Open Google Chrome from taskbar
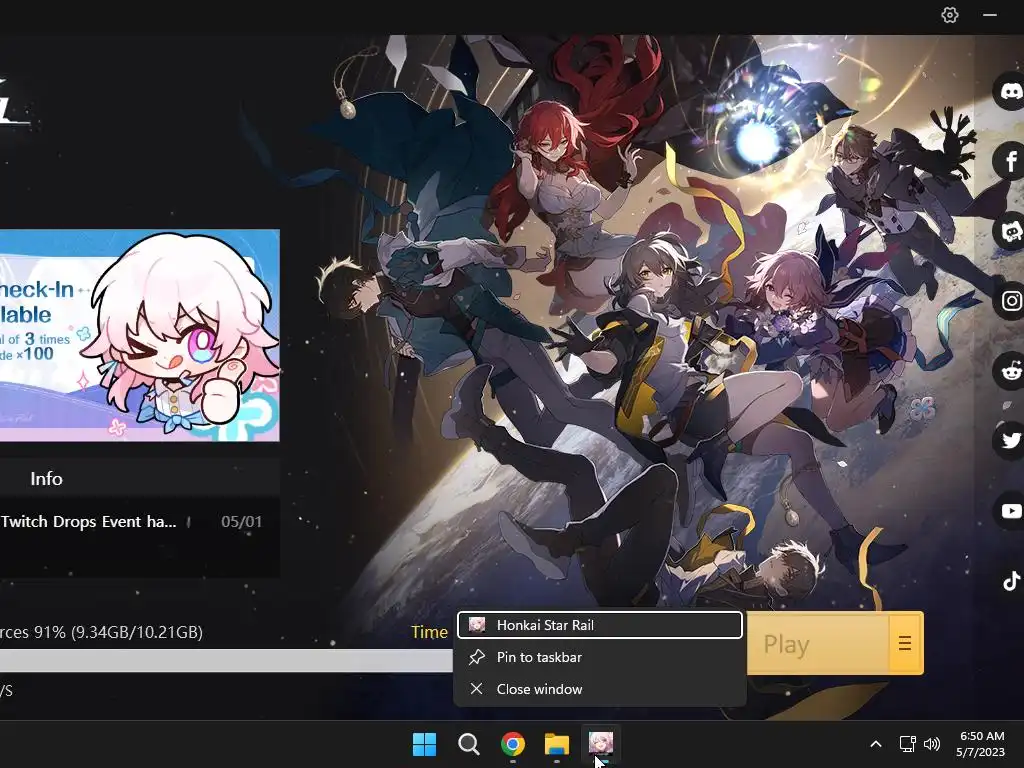The width and height of the screenshot is (1024, 768). pos(513,744)
